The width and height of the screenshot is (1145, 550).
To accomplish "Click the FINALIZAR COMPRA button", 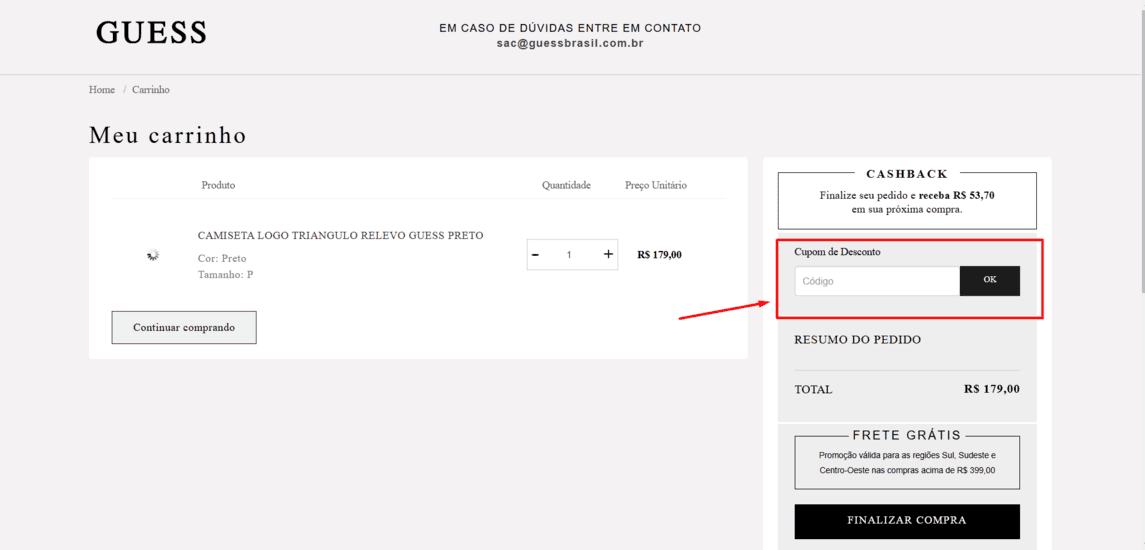I will (907, 521).
